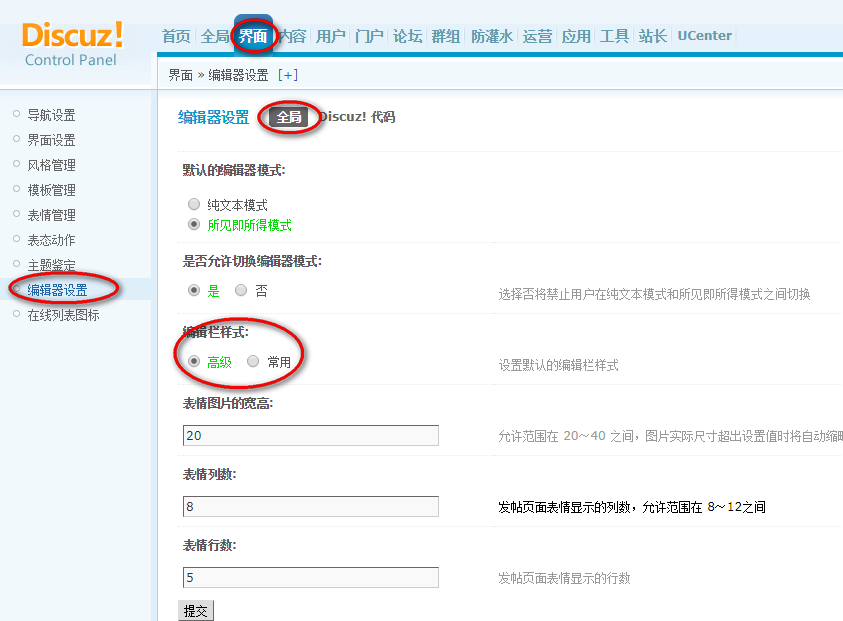This screenshot has width=843, height=621.
Task: Switch to the 全局 settings tab
Action: click(289, 117)
